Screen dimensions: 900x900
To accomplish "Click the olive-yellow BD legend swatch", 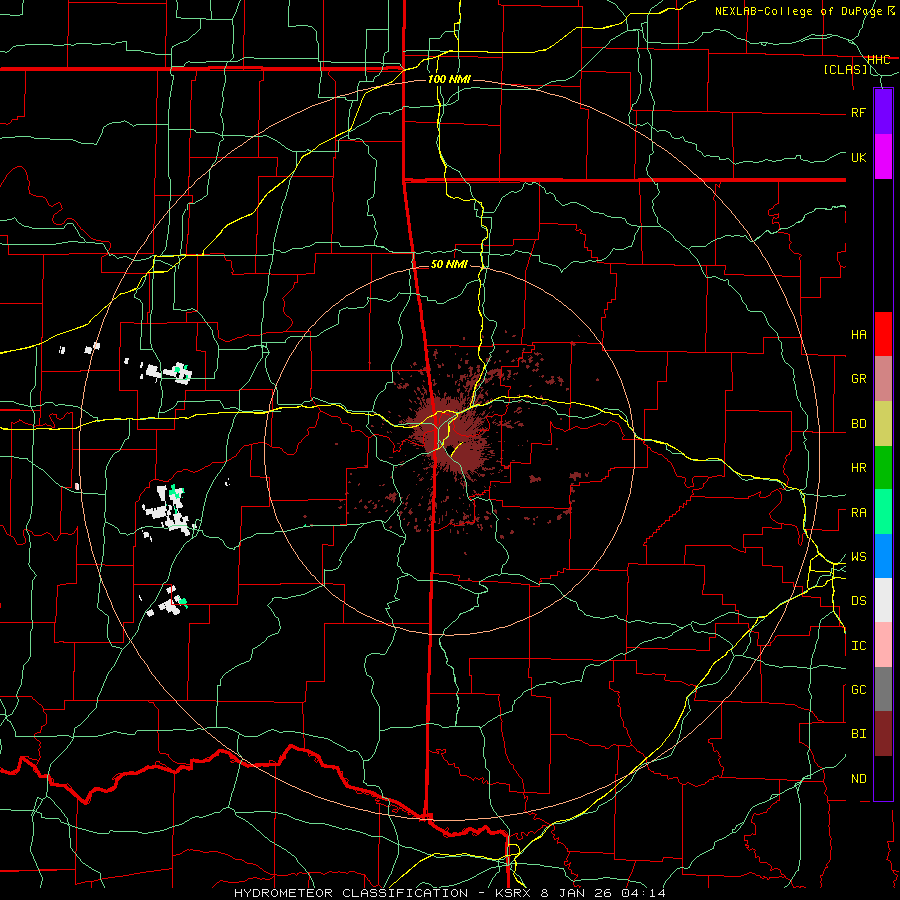I will (x=883, y=424).
